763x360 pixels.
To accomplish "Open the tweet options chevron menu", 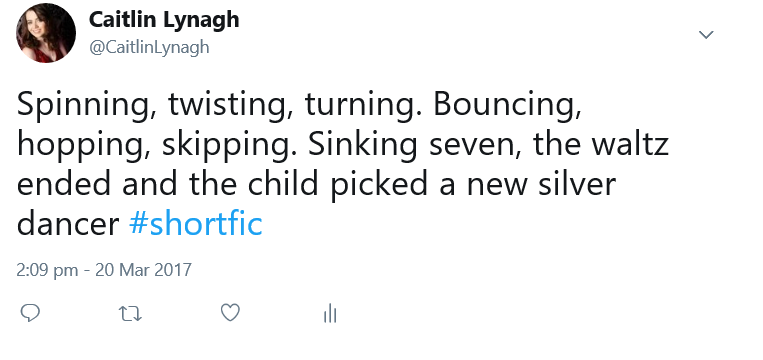I will coord(706,34).
